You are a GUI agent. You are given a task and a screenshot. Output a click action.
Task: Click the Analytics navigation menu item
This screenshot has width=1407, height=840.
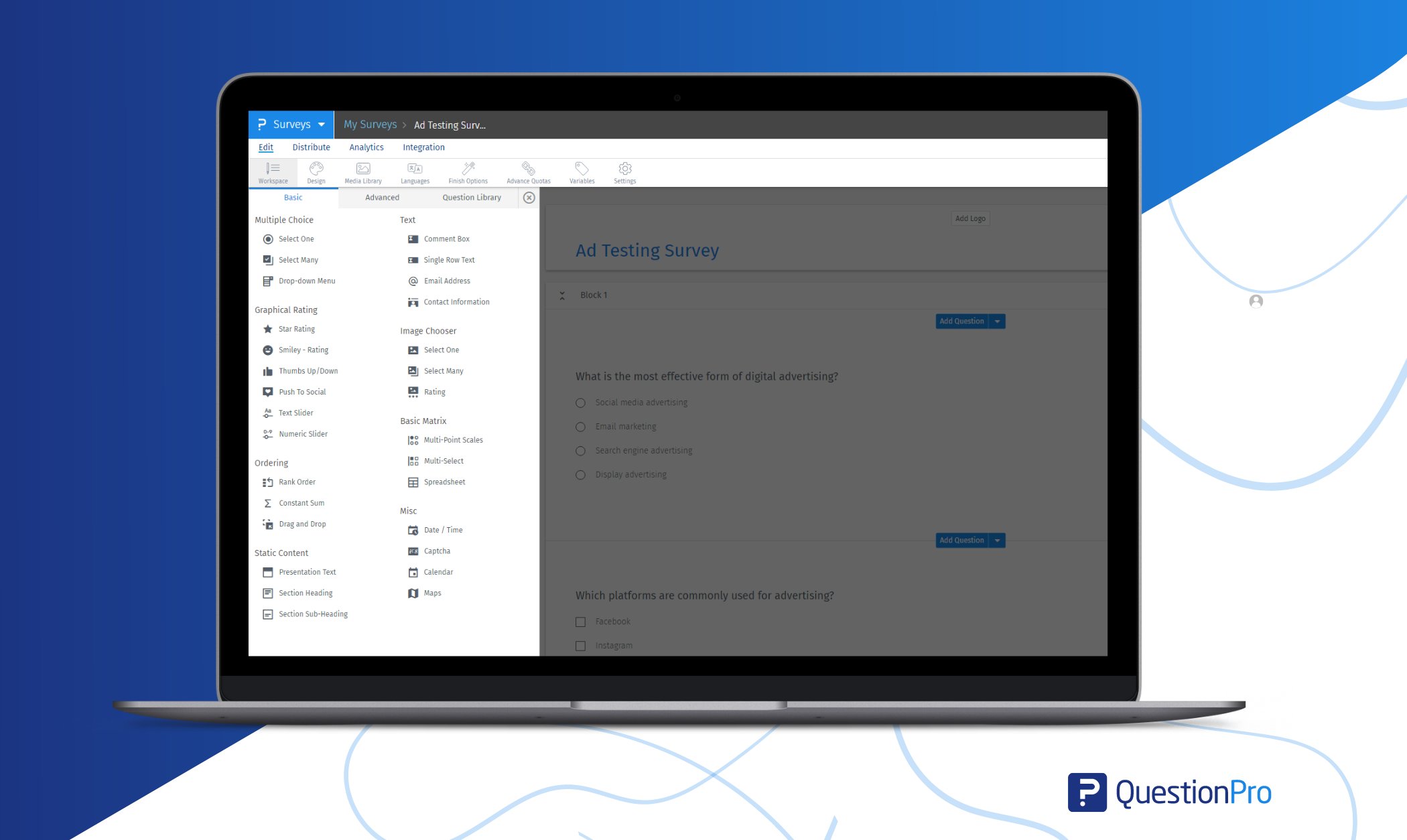click(366, 147)
